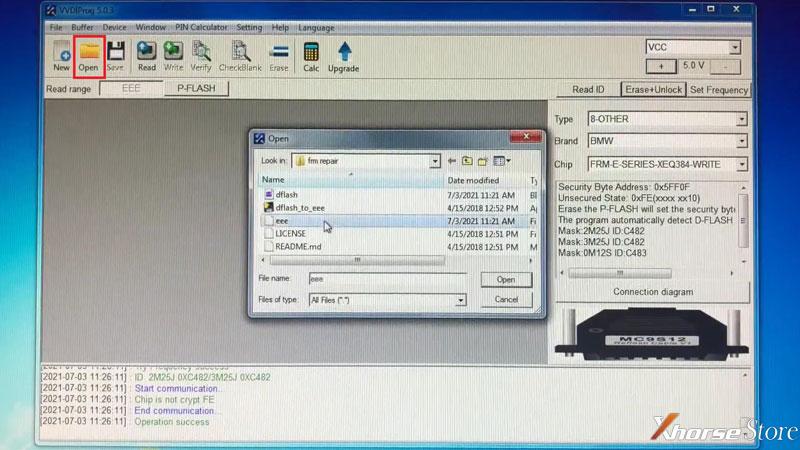This screenshot has height=450, width=800.
Task: Click 'Operation success' log line
Action: 171,422
